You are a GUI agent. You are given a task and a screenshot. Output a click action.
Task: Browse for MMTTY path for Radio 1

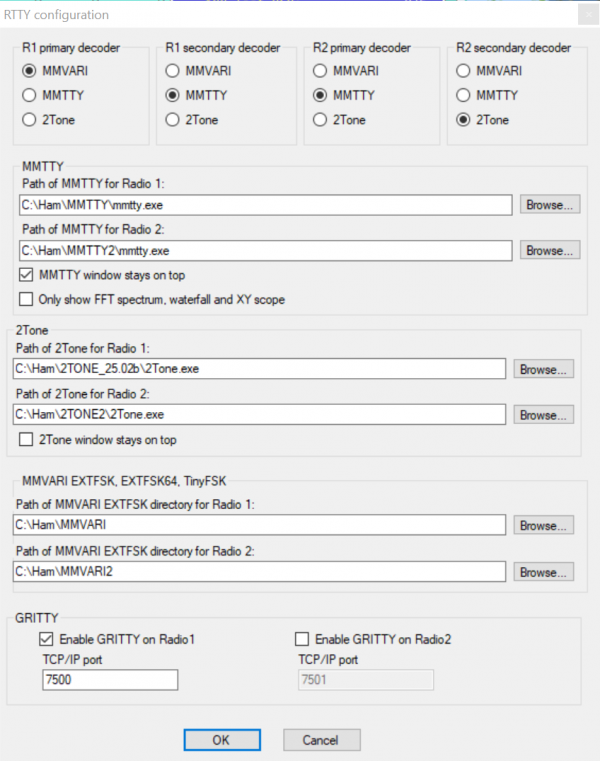550,205
